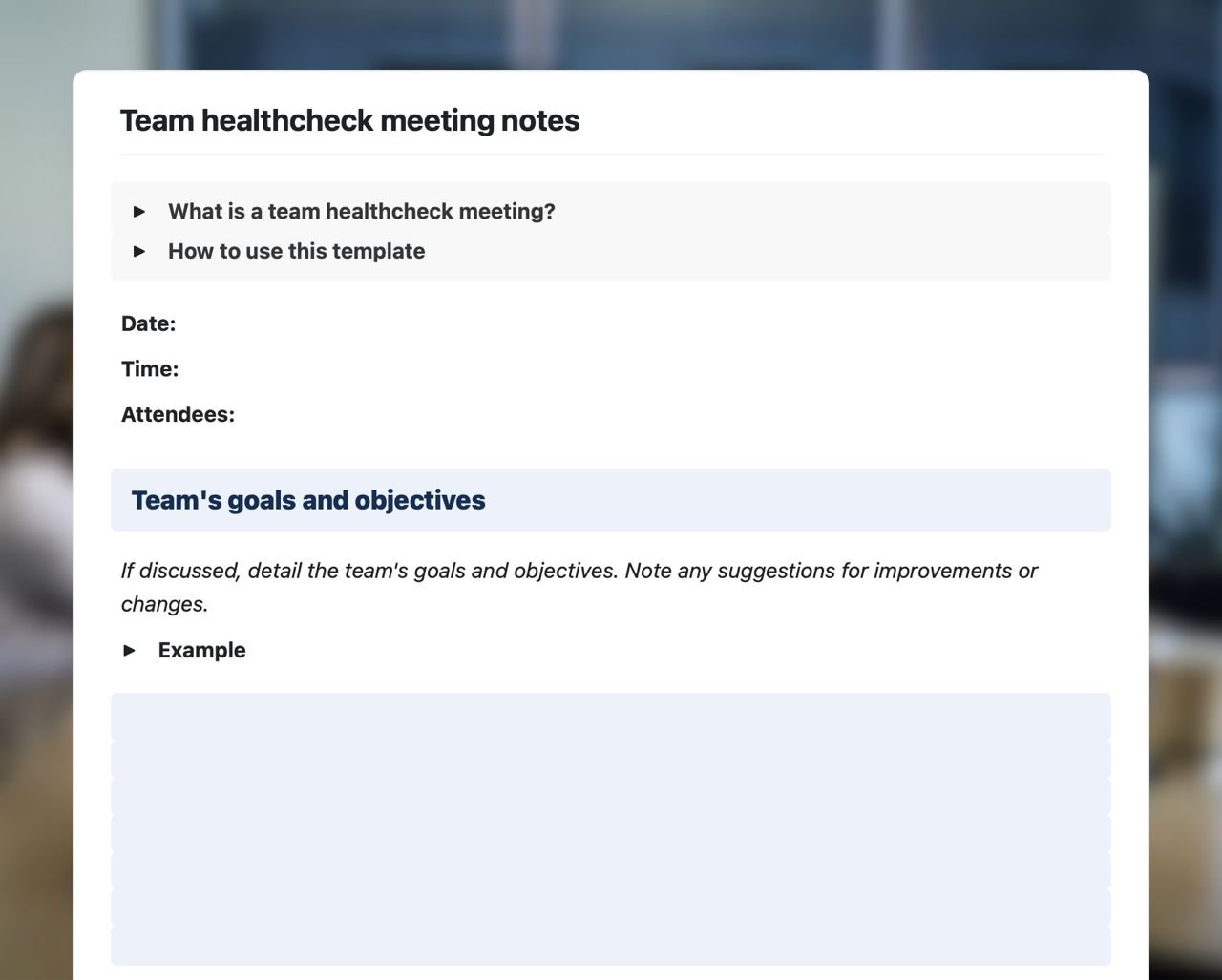This screenshot has width=1222, height=980.
Task: Click the gray panel containing the expandable sections
Action: 859,231
